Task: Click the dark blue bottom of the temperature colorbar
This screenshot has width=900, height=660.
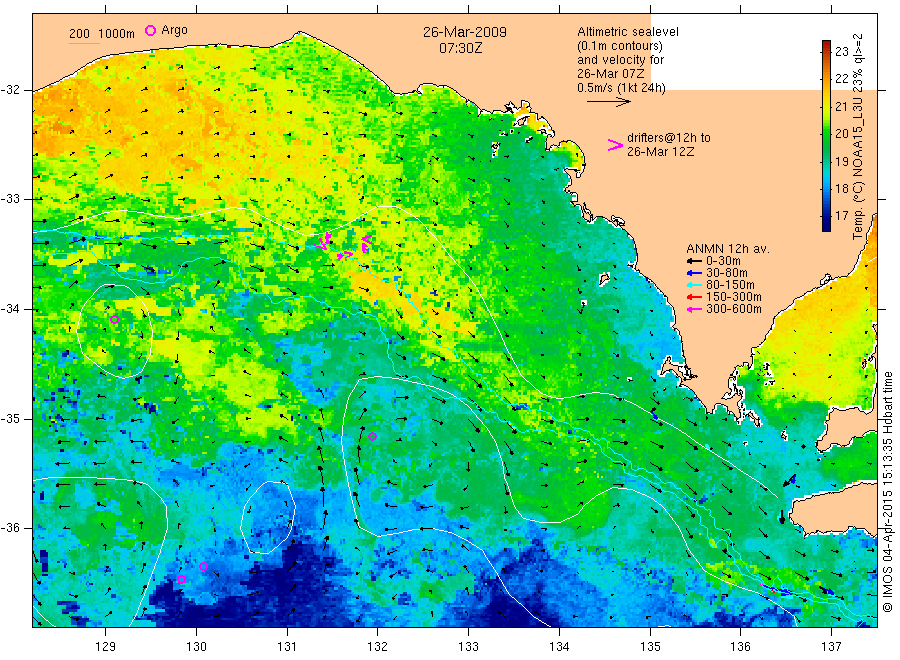Action: [x=826, y=226]
